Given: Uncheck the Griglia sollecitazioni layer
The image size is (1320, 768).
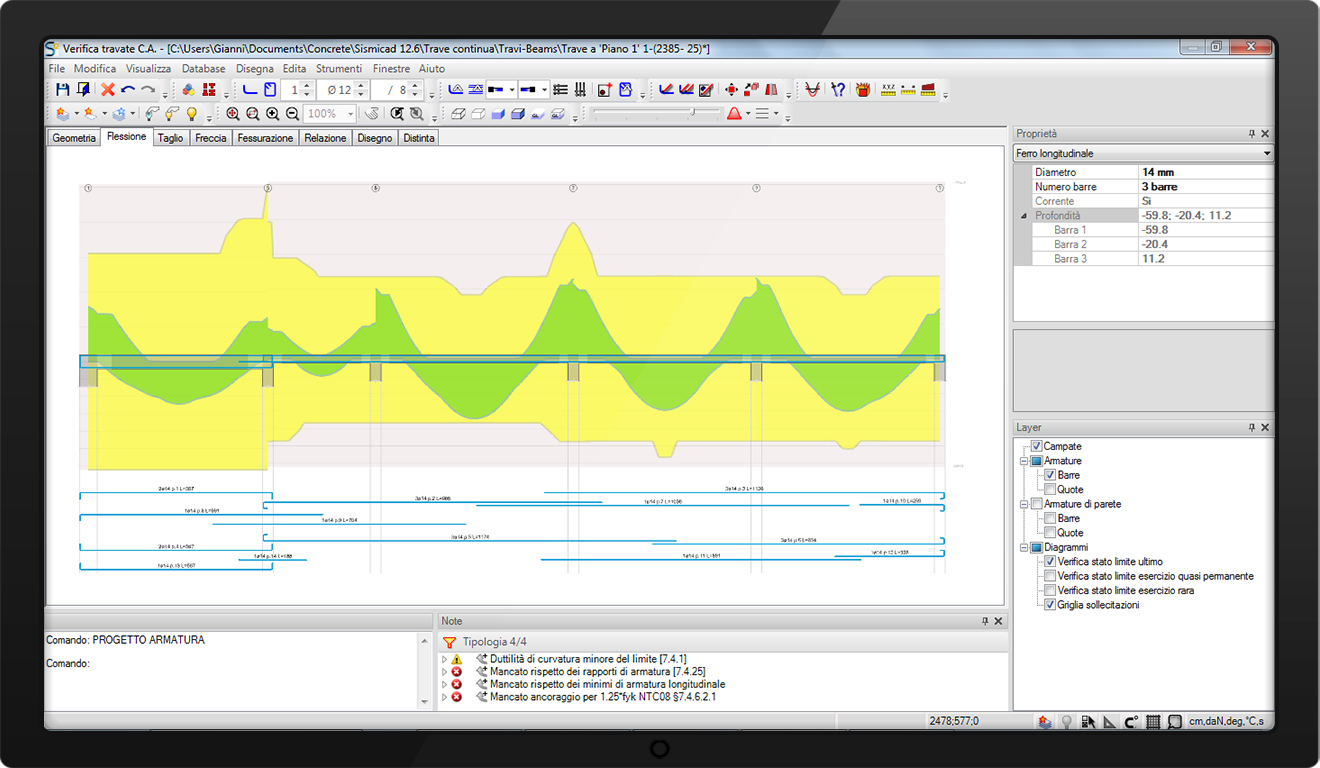Looking at the screenshot, I should click(1049, 605).
